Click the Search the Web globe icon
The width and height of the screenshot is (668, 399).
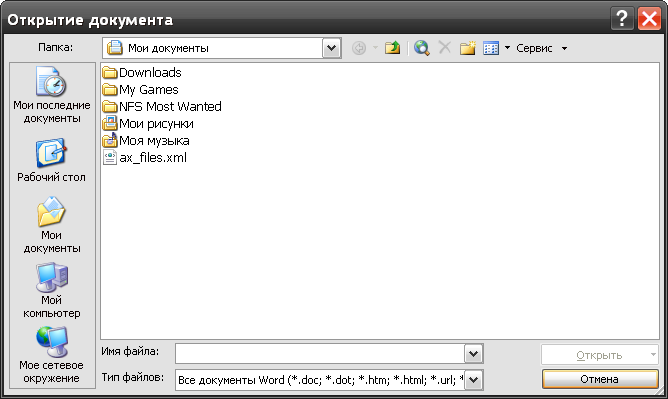coord(421,48)
